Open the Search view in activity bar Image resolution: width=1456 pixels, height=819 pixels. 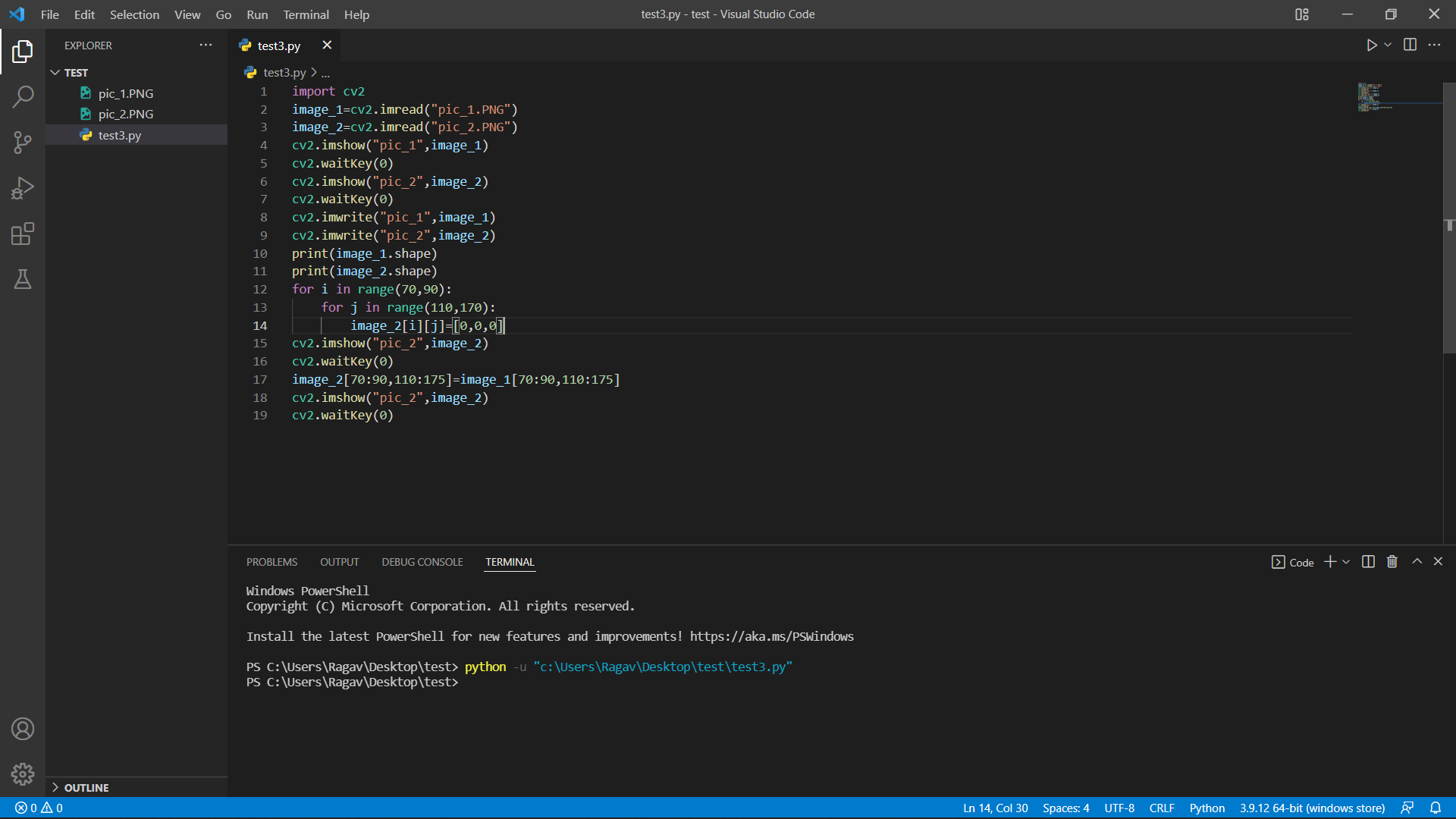[23, 97]
